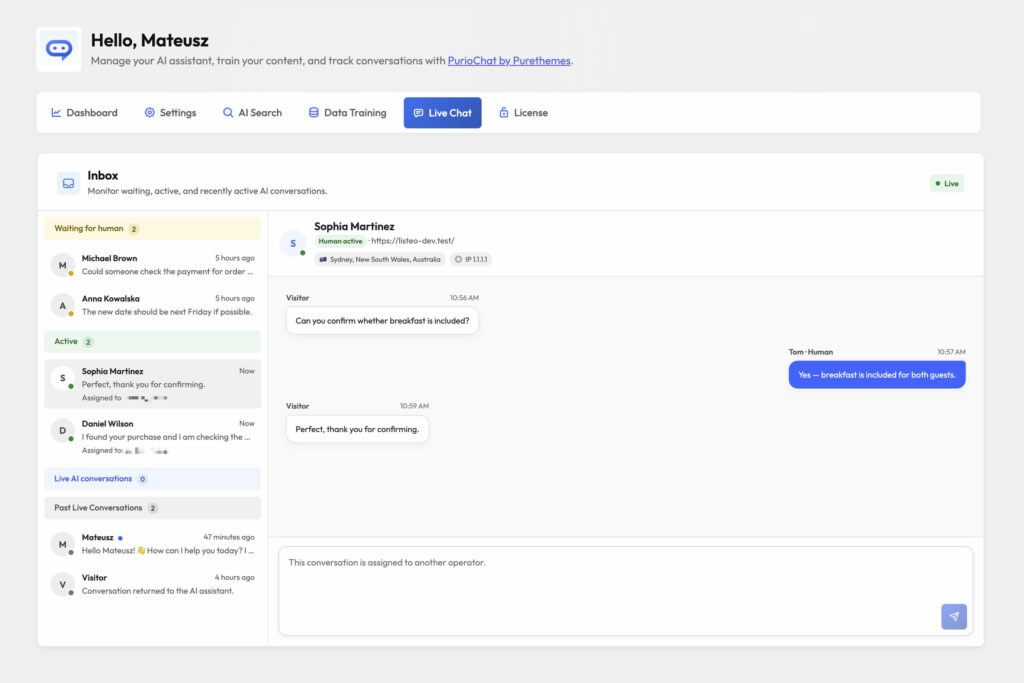
Task: Click the green Live status badge
Action: pyautogui.click(x=946, y=183)
